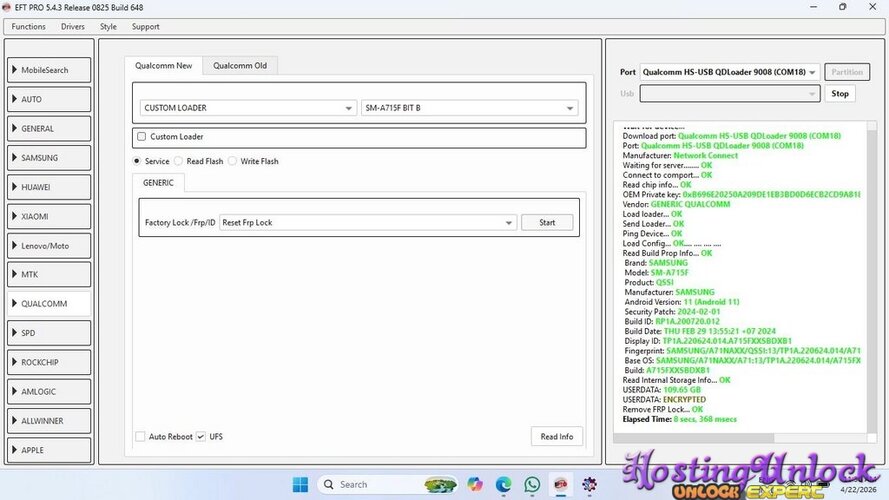Open Copilot icon on taskbar
Screen dimensions: 889x500
475,485
